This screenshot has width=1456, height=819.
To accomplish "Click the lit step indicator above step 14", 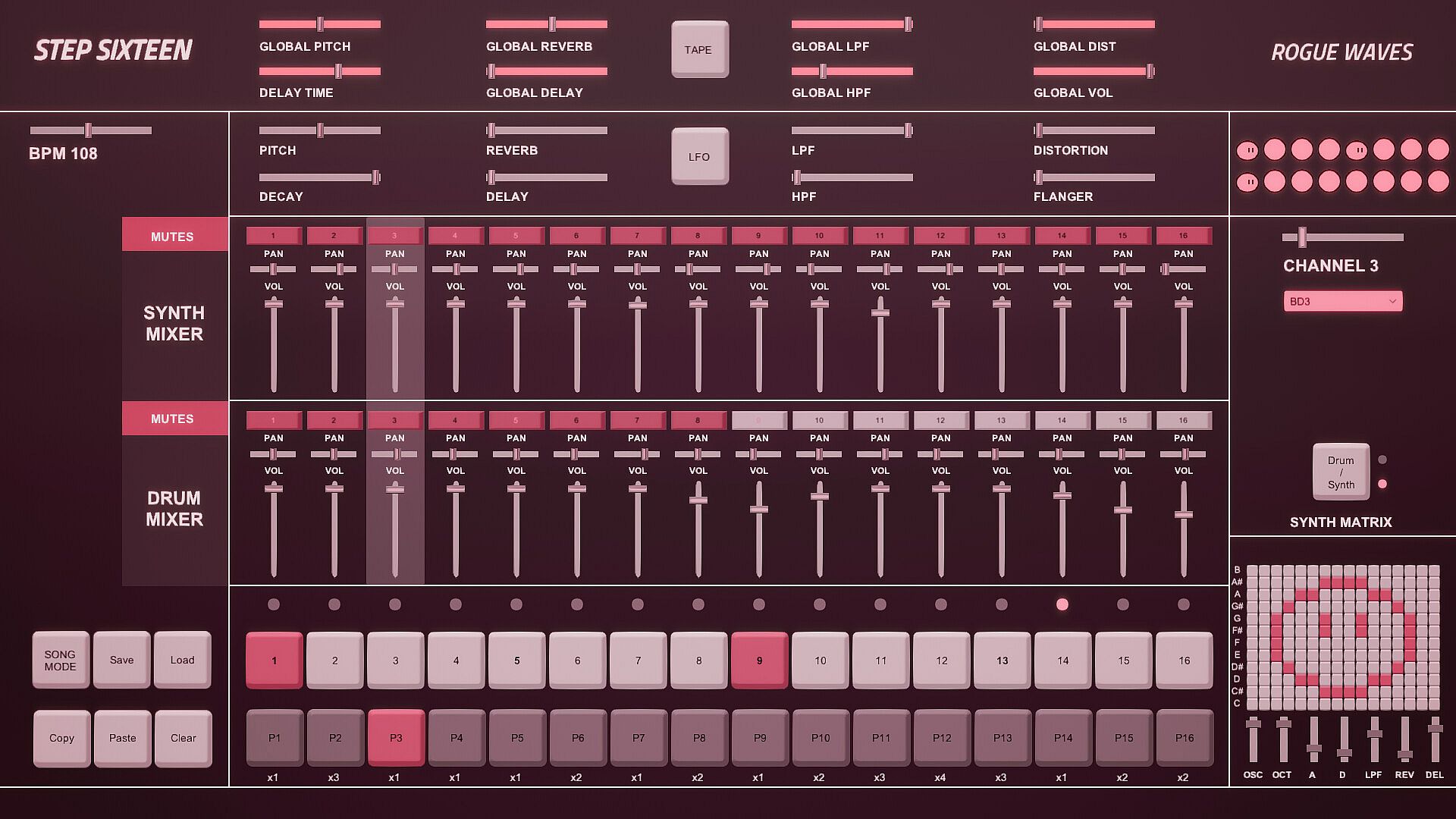I will (1062, 604).
